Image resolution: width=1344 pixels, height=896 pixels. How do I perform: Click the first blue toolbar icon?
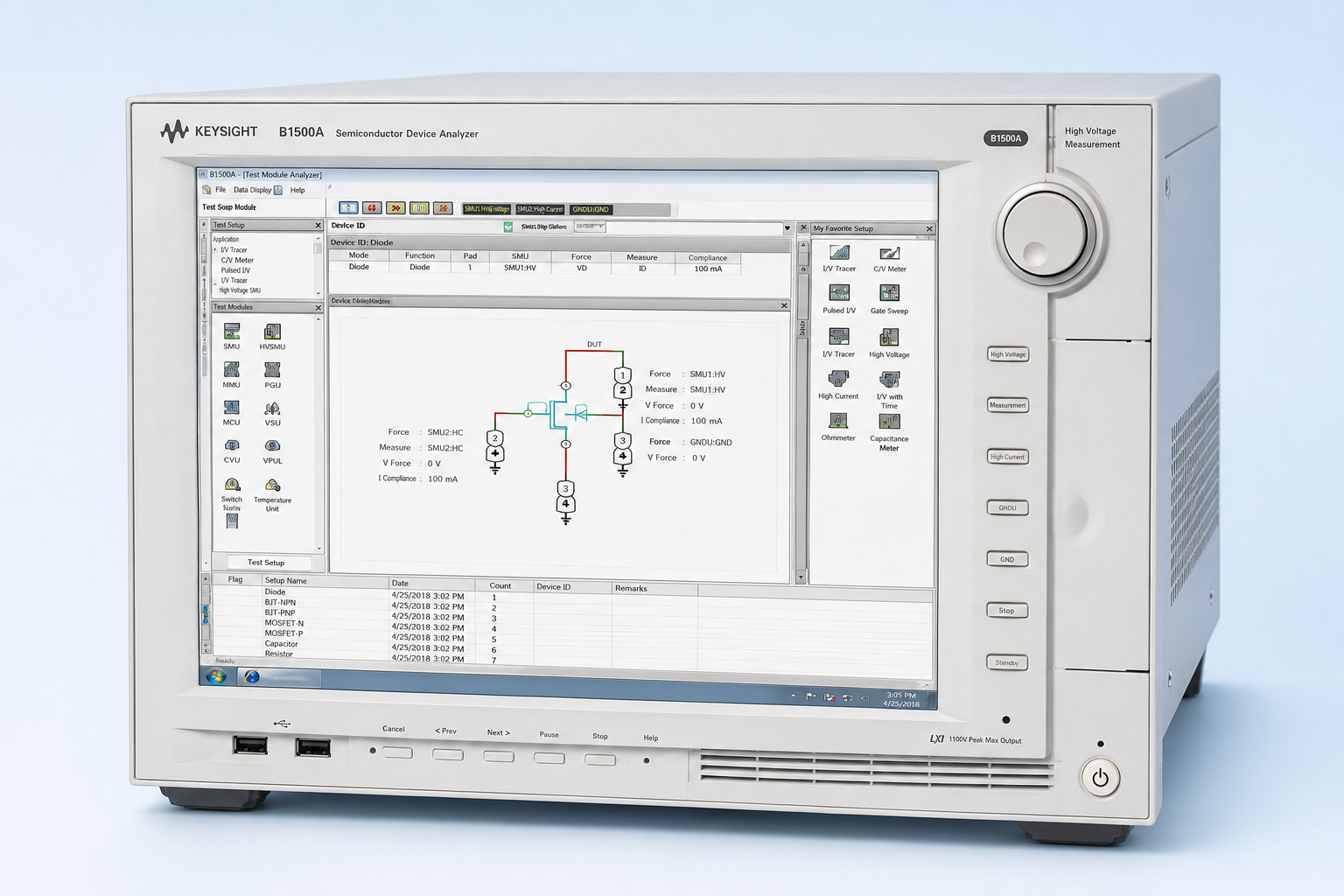[x=348, y=207]
